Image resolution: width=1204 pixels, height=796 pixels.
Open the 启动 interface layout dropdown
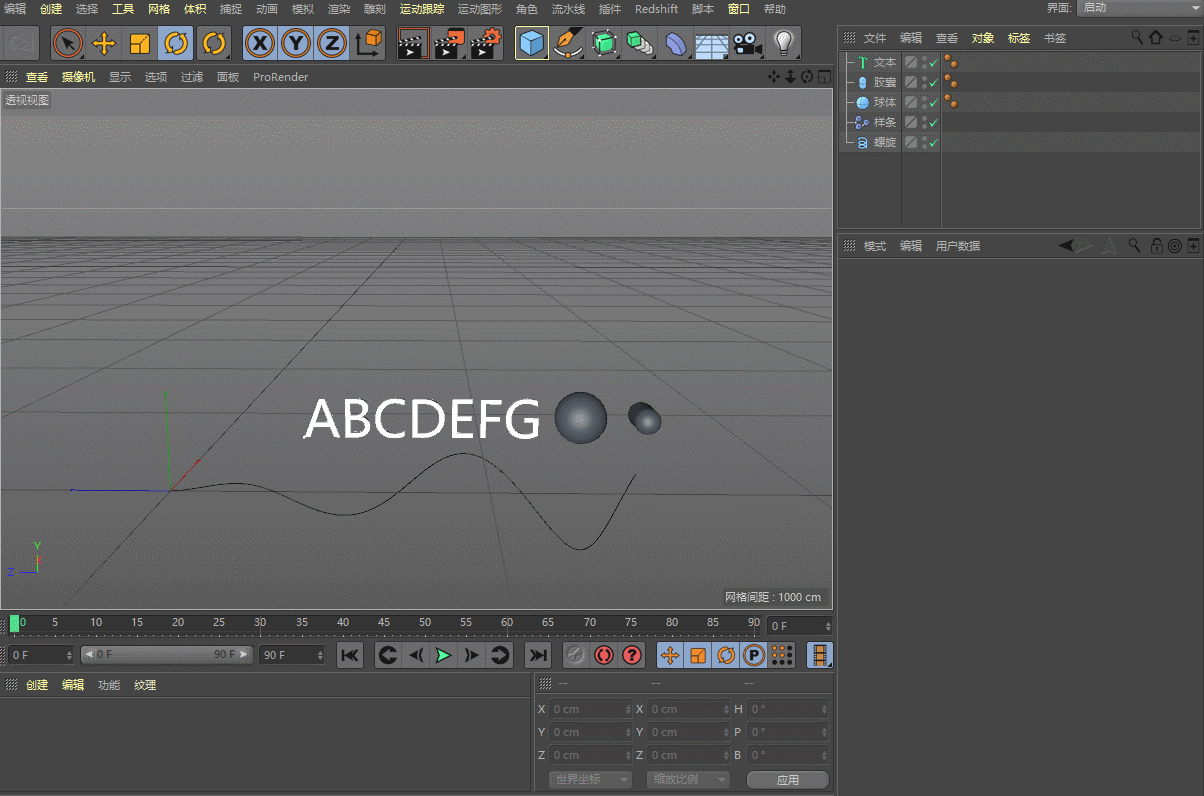[1140, 9]
